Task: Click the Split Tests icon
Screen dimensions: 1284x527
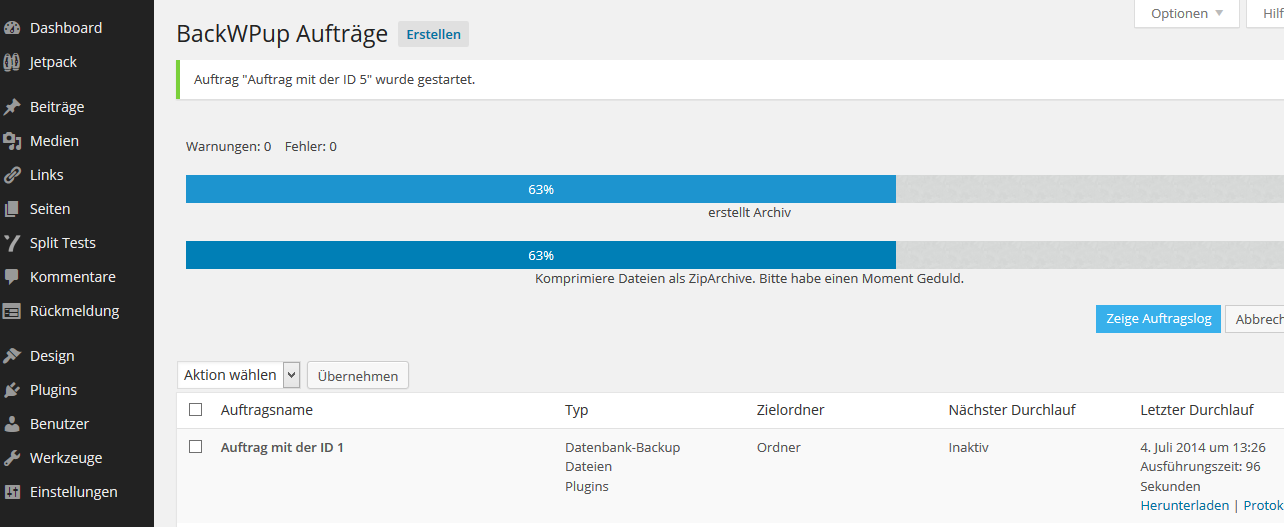Action: click(x=12, y=243)
